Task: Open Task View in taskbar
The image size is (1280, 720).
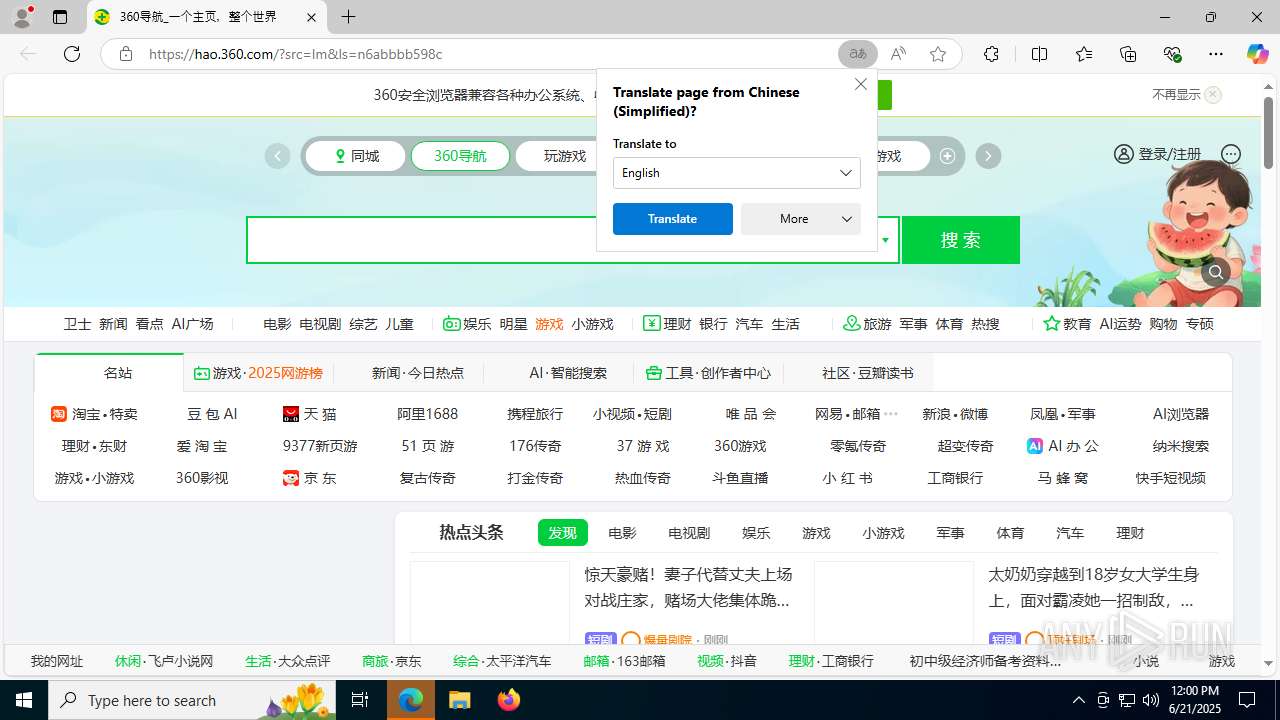Action: (x=360, y=700)
